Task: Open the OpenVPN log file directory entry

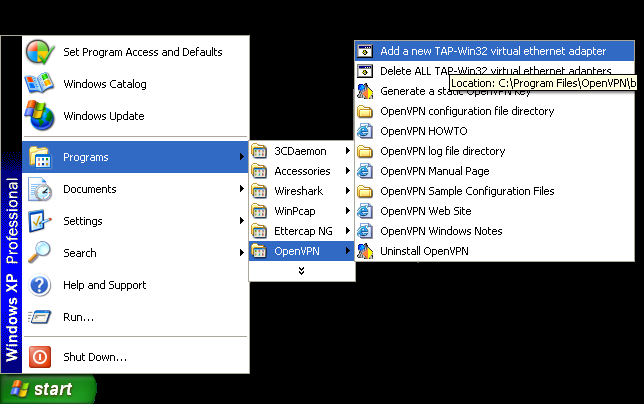Action: 494,151
